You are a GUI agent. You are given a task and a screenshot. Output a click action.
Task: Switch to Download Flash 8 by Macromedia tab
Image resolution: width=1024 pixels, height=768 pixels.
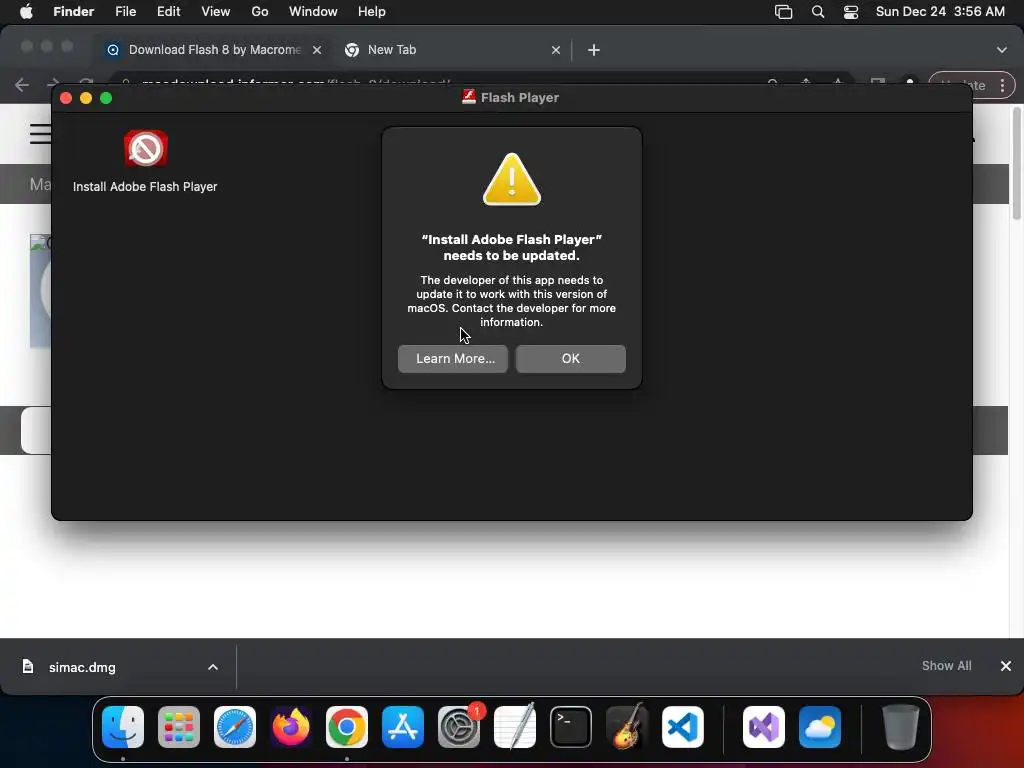(214, 50)
